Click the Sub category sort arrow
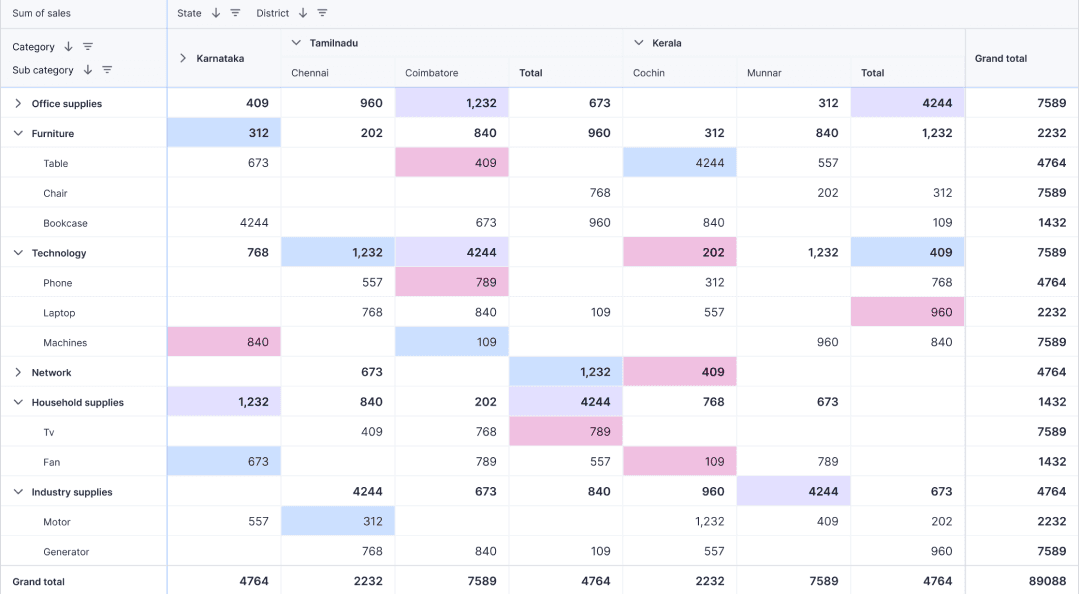The width and height of the screenshot is (1079, 594). (x=87, y=70)
